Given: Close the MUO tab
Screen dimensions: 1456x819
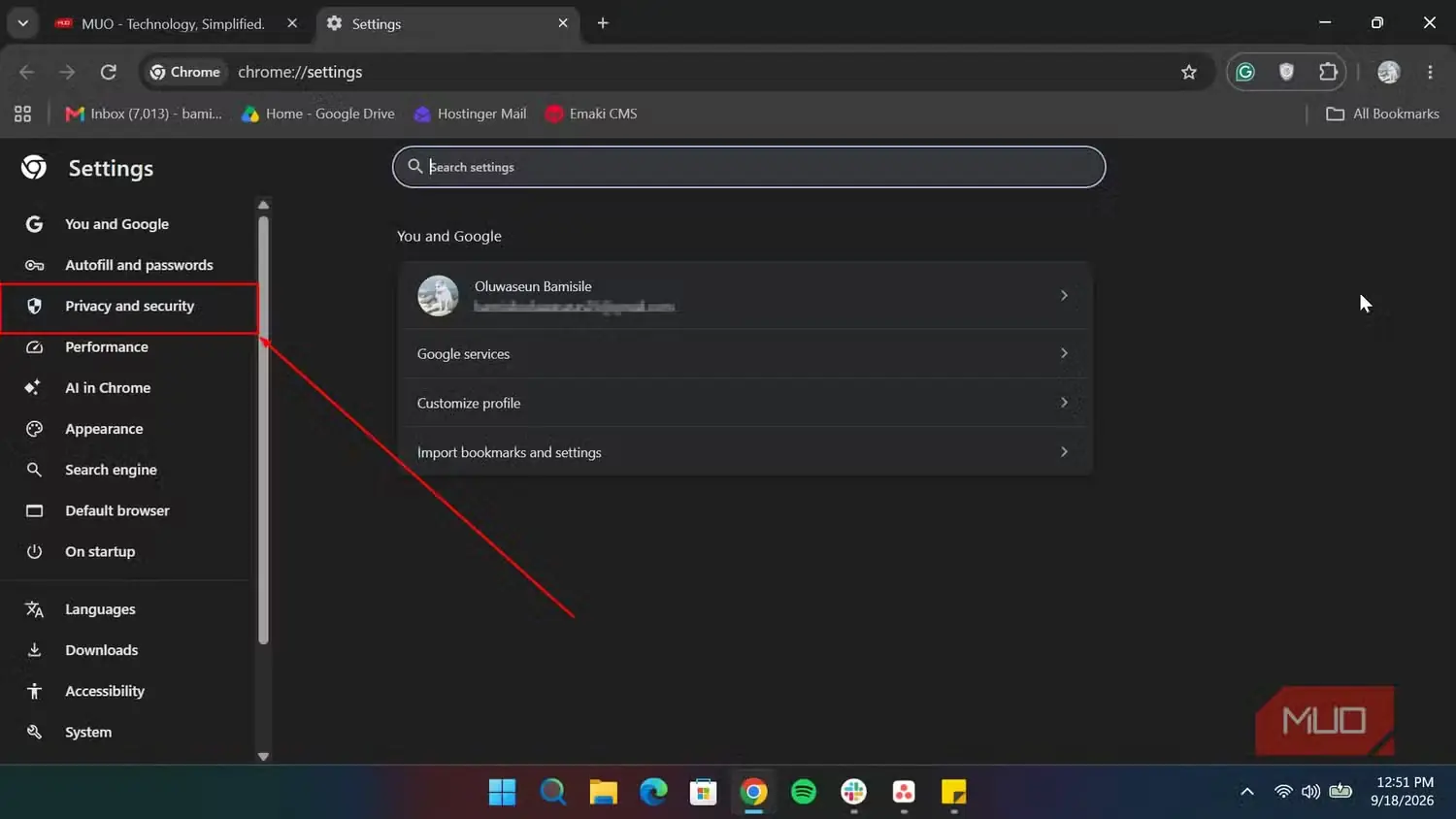Looking at the screenshot, I should (292, 23).
